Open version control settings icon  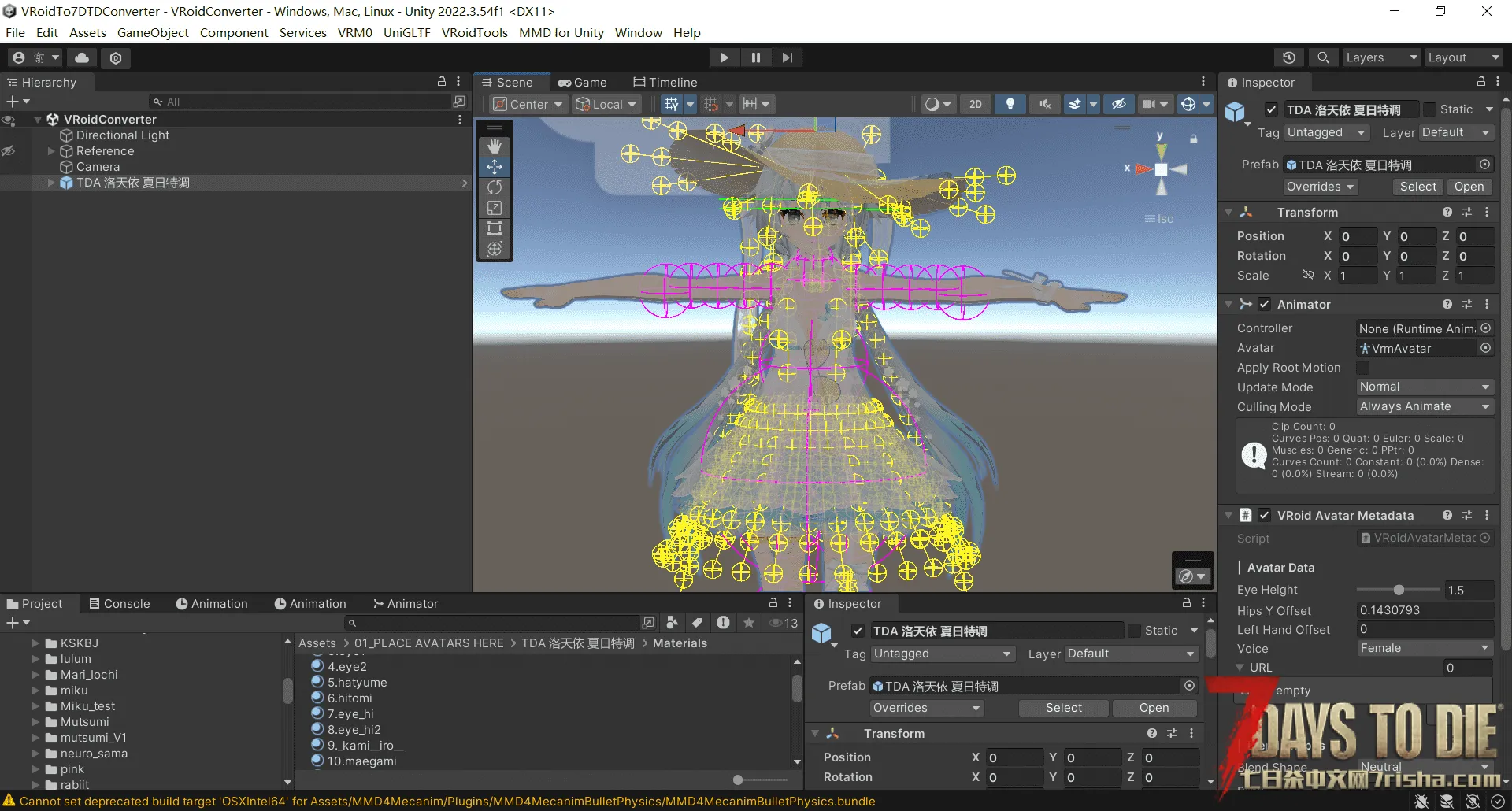tap(116, 57)
